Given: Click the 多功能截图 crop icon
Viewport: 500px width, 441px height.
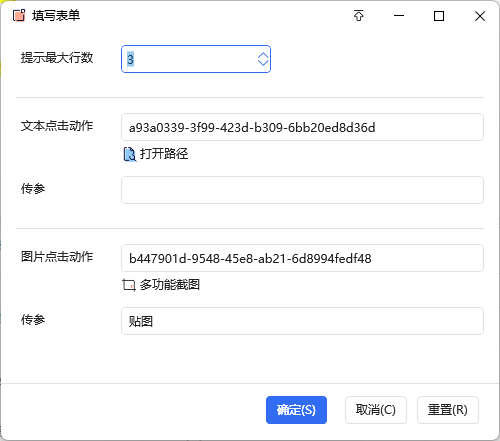Looking at the screenshot, I should [129, 285].
